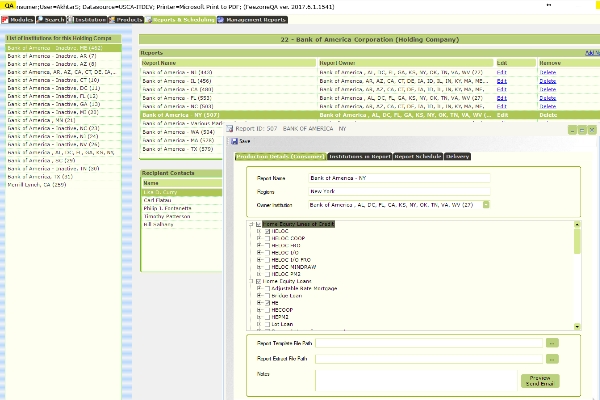Toggle Home Equity Lines of Credit checkbox
600x400 pixels.
coord(258,224)
